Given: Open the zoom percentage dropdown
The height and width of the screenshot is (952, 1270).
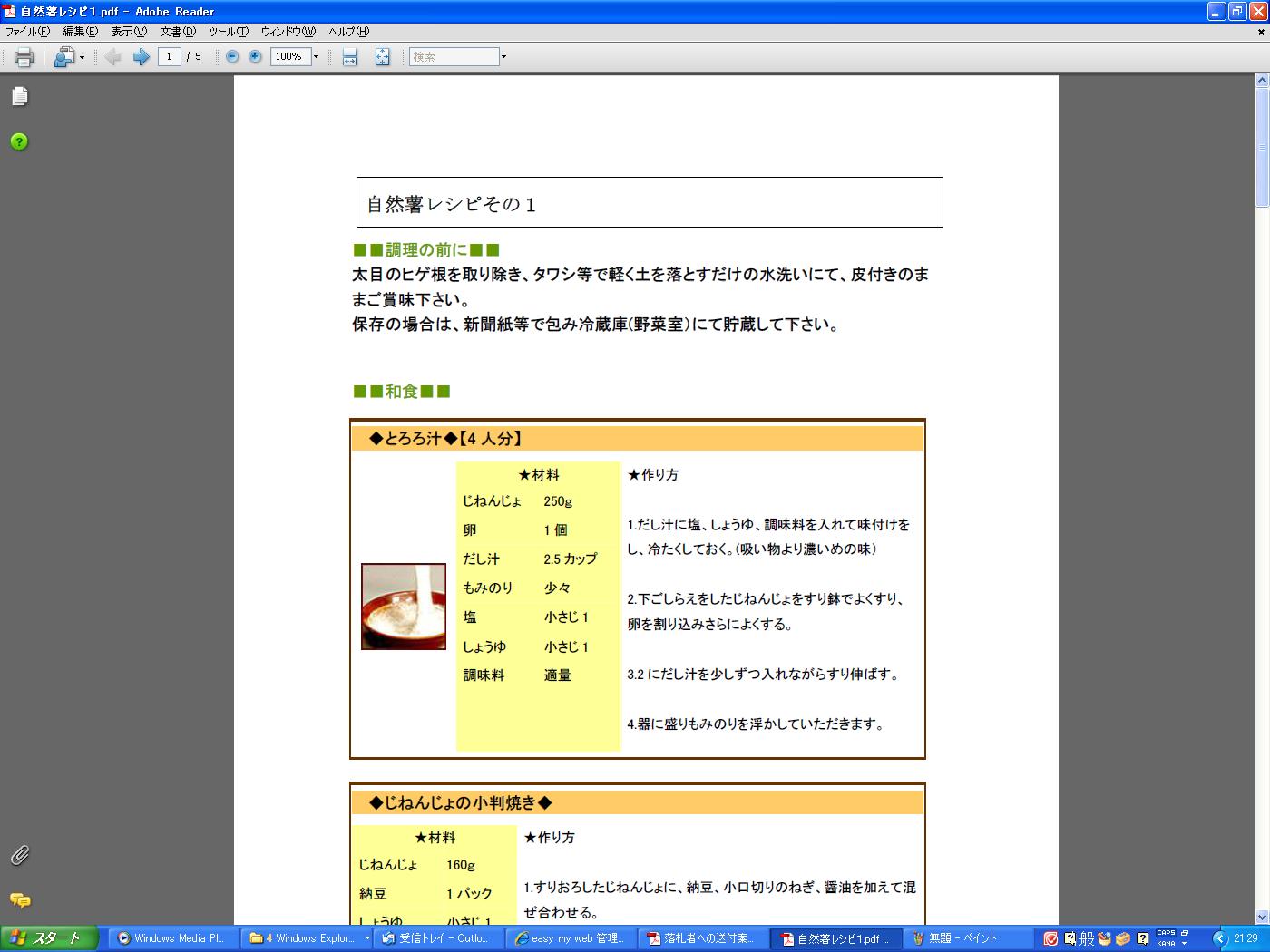Looking at the screenshot, I should (x=316, y=57).
